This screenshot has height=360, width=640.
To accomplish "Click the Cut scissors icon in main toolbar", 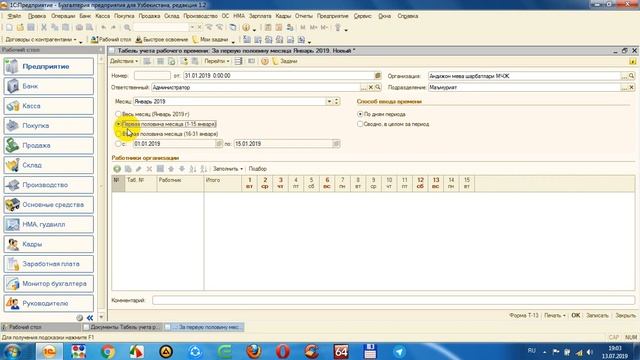I will click(x=44, y=27).
